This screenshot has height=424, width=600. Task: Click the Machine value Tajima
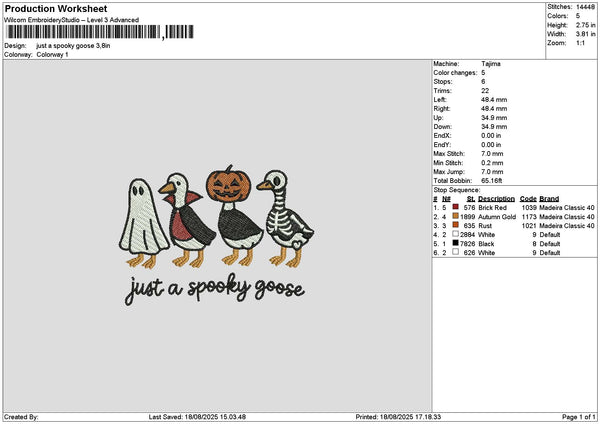pos(491,64)
